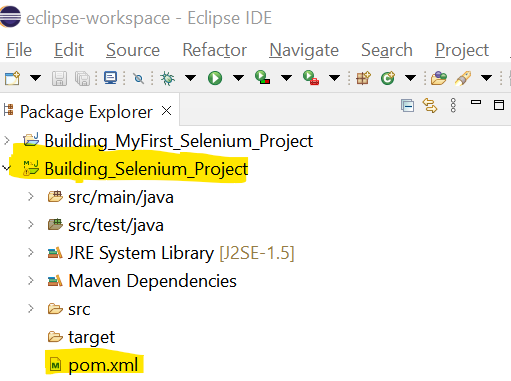
Task: Open the Package Explorer View Menu dots
Action: click(453, 105)
